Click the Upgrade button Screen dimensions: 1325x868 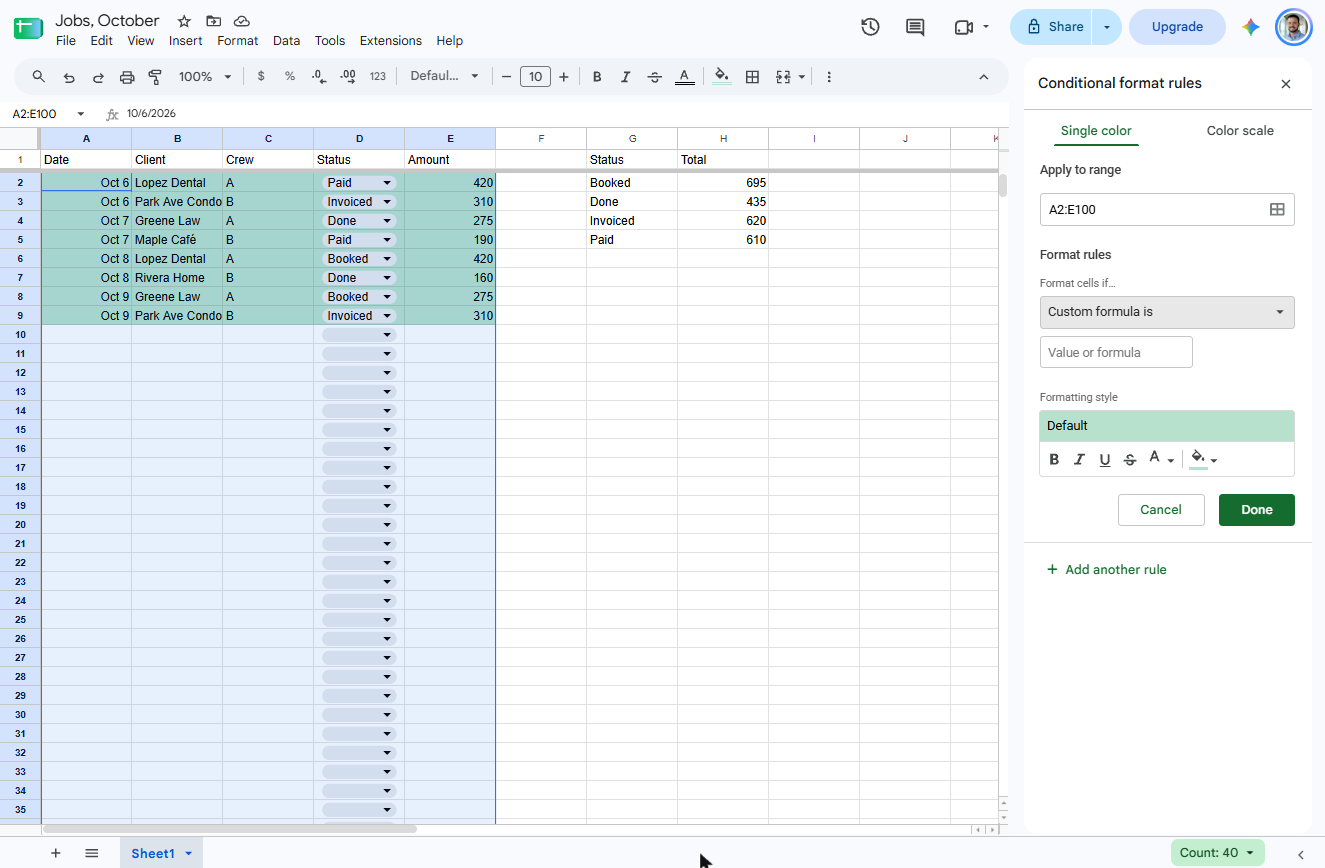click(x=1177, y=27)
